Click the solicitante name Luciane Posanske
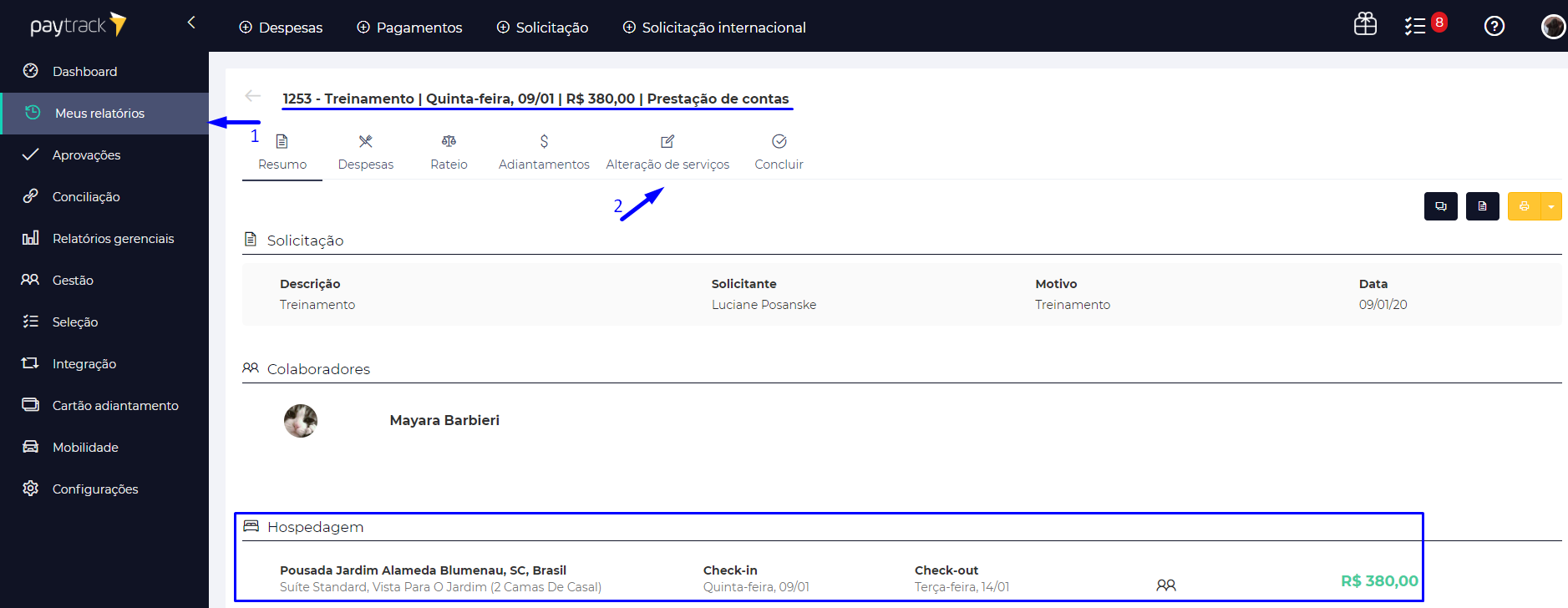The width and height of the screenshot is (1568, 608). [x=764, y=305]
